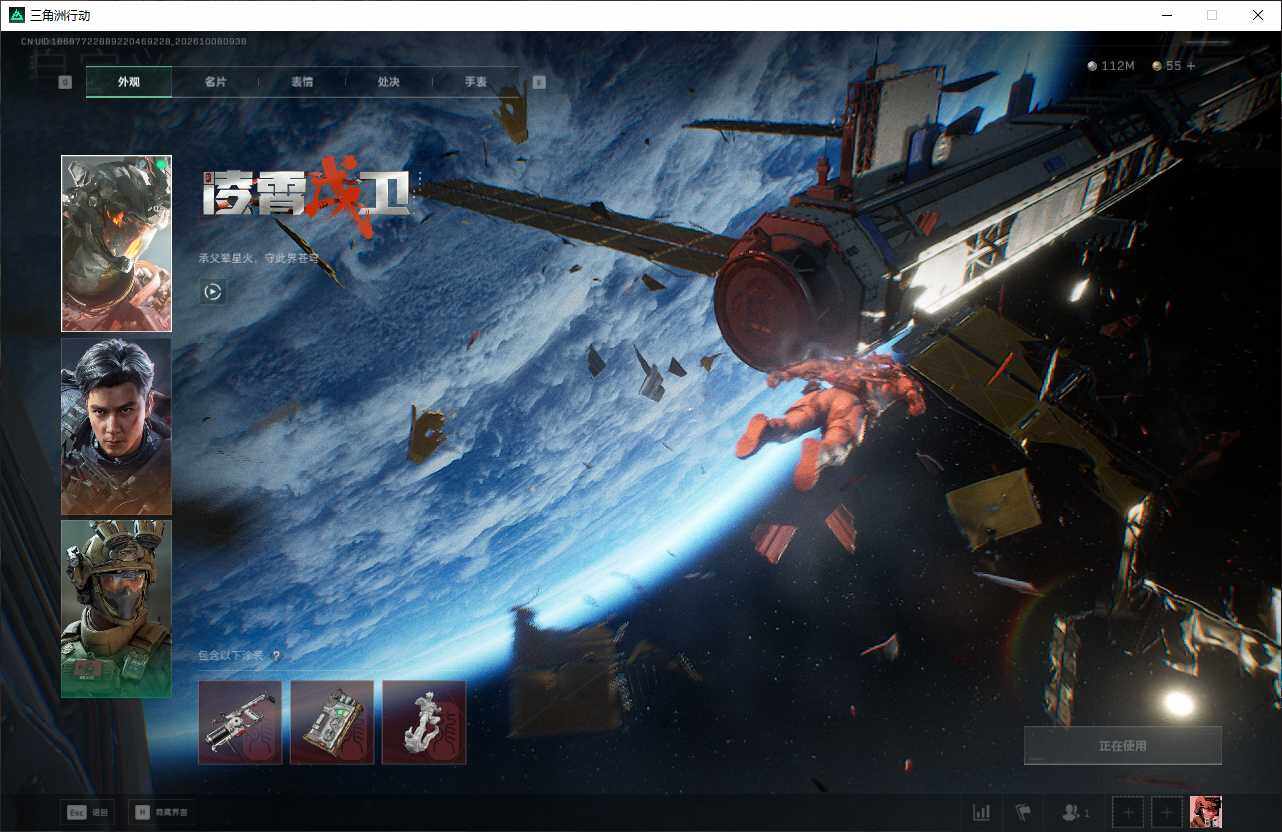This screenshot has width=1282, height=832.
Task: Open the player avatar portrait in bottom bar
Action: point(1206,812)
